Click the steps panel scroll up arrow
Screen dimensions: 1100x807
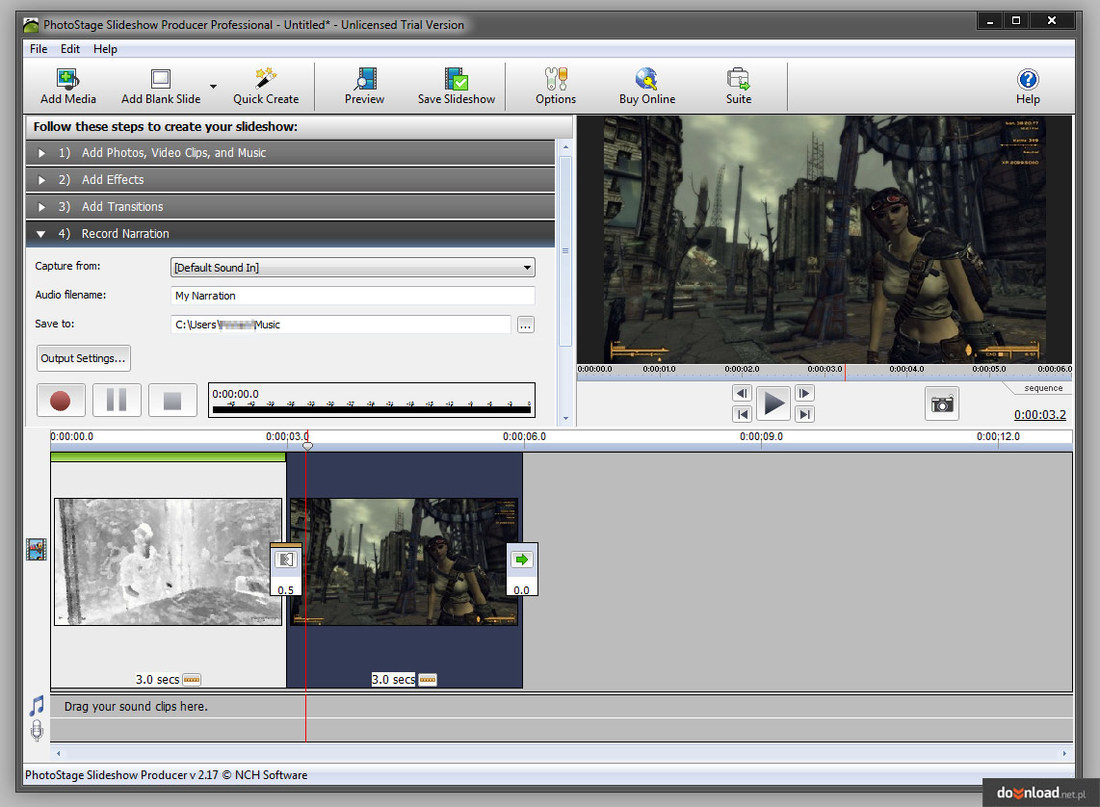point(565,147)
